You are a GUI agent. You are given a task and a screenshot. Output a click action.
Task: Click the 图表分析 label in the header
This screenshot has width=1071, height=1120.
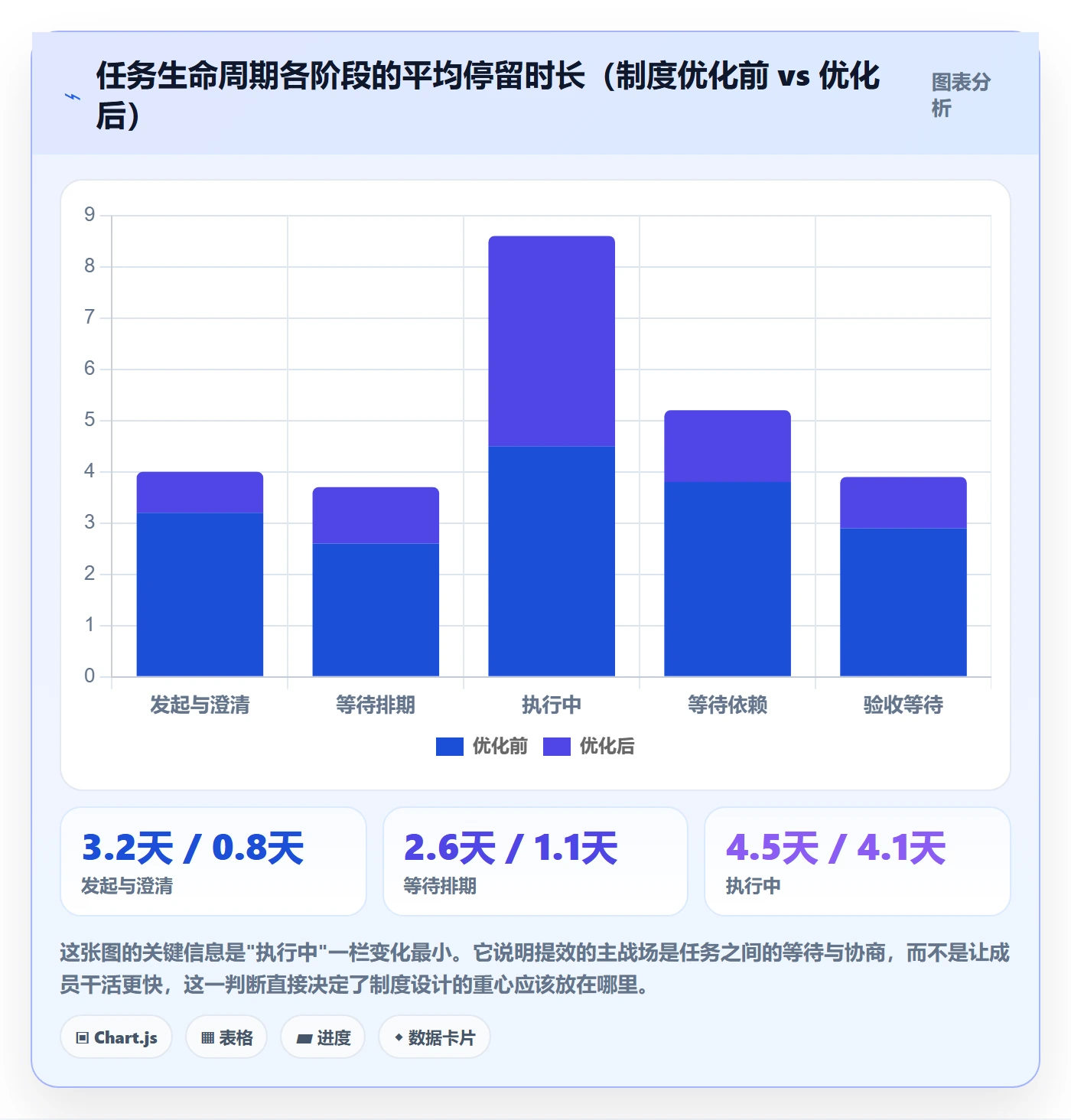pos(961,95)
